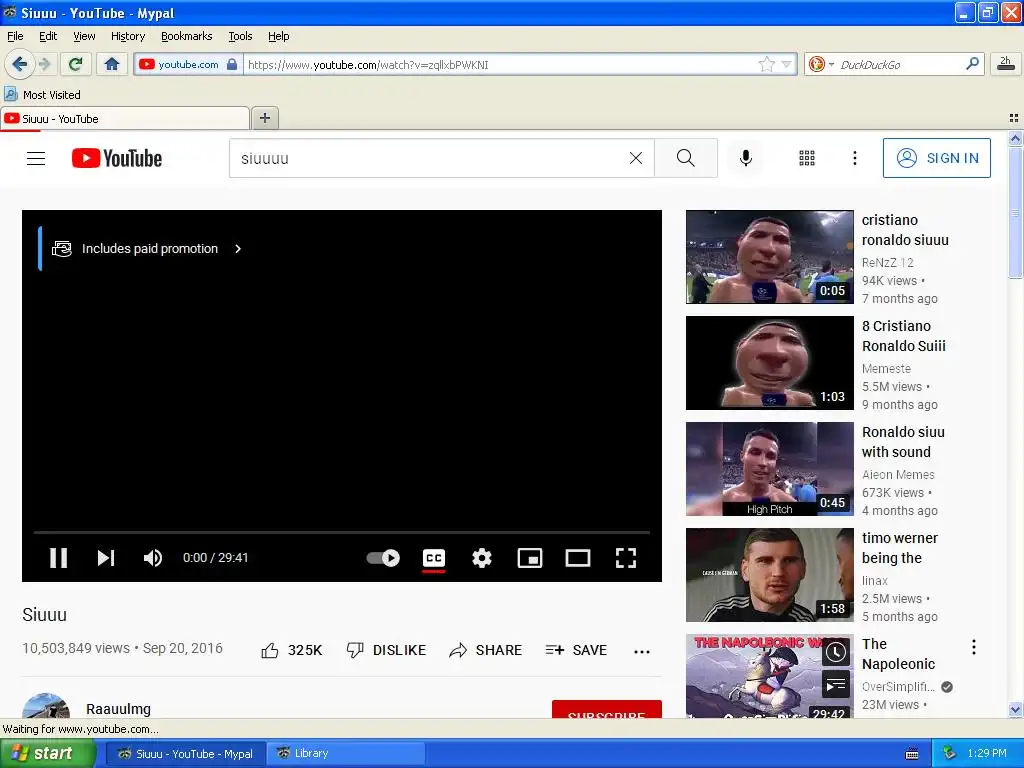The height and width of the screenshot is (768, 1024).
Task: Open cristiano ronaldo siuuu video thumbnail
Action: pos(769,257)
